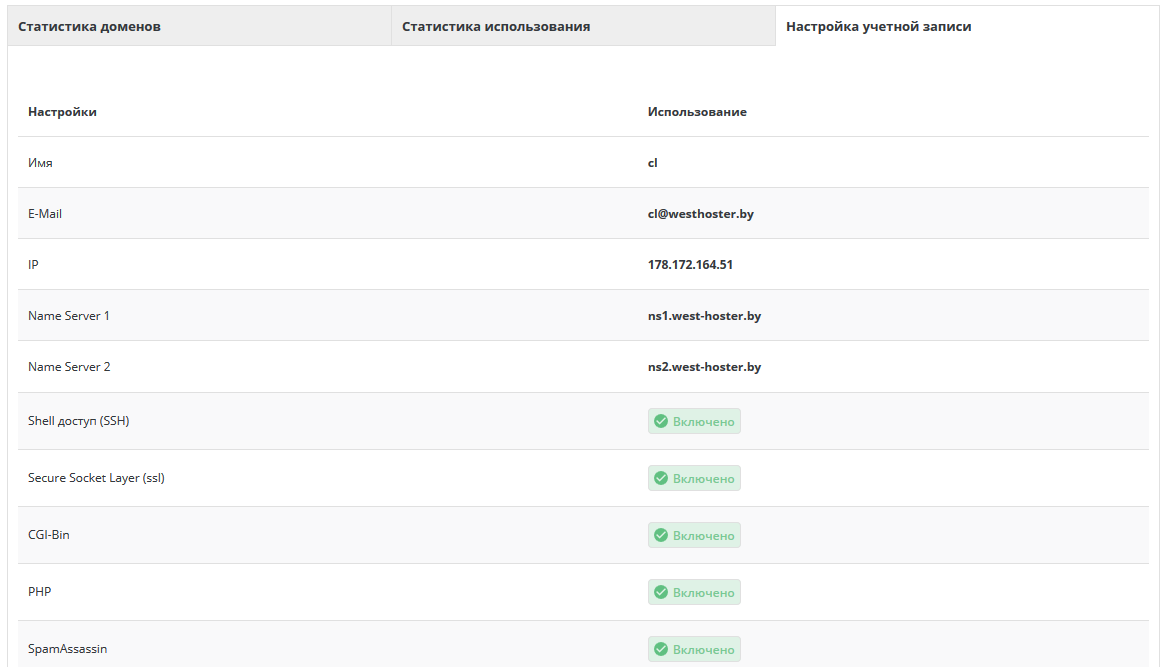This screenshot has height=667, width=1164.
Task: Click the Использование column header
Action: click(697, 112)
